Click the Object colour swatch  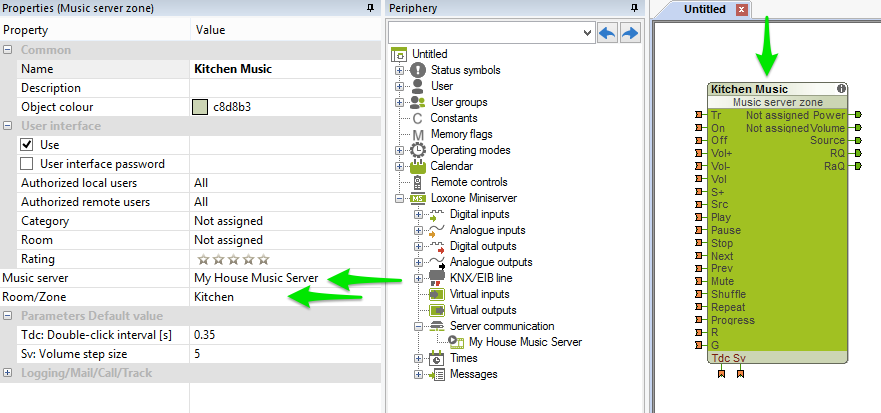click(x=200, y=107)
